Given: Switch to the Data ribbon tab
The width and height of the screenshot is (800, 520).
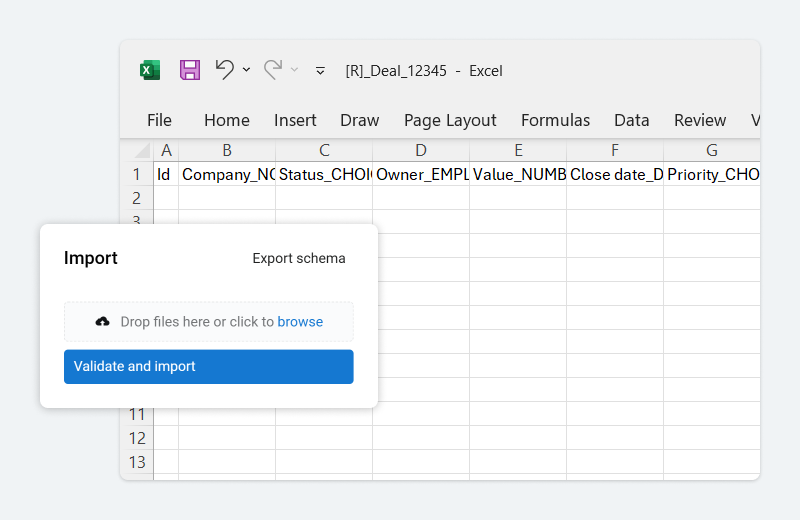Looking at the screenshot, I should [632, 120].
